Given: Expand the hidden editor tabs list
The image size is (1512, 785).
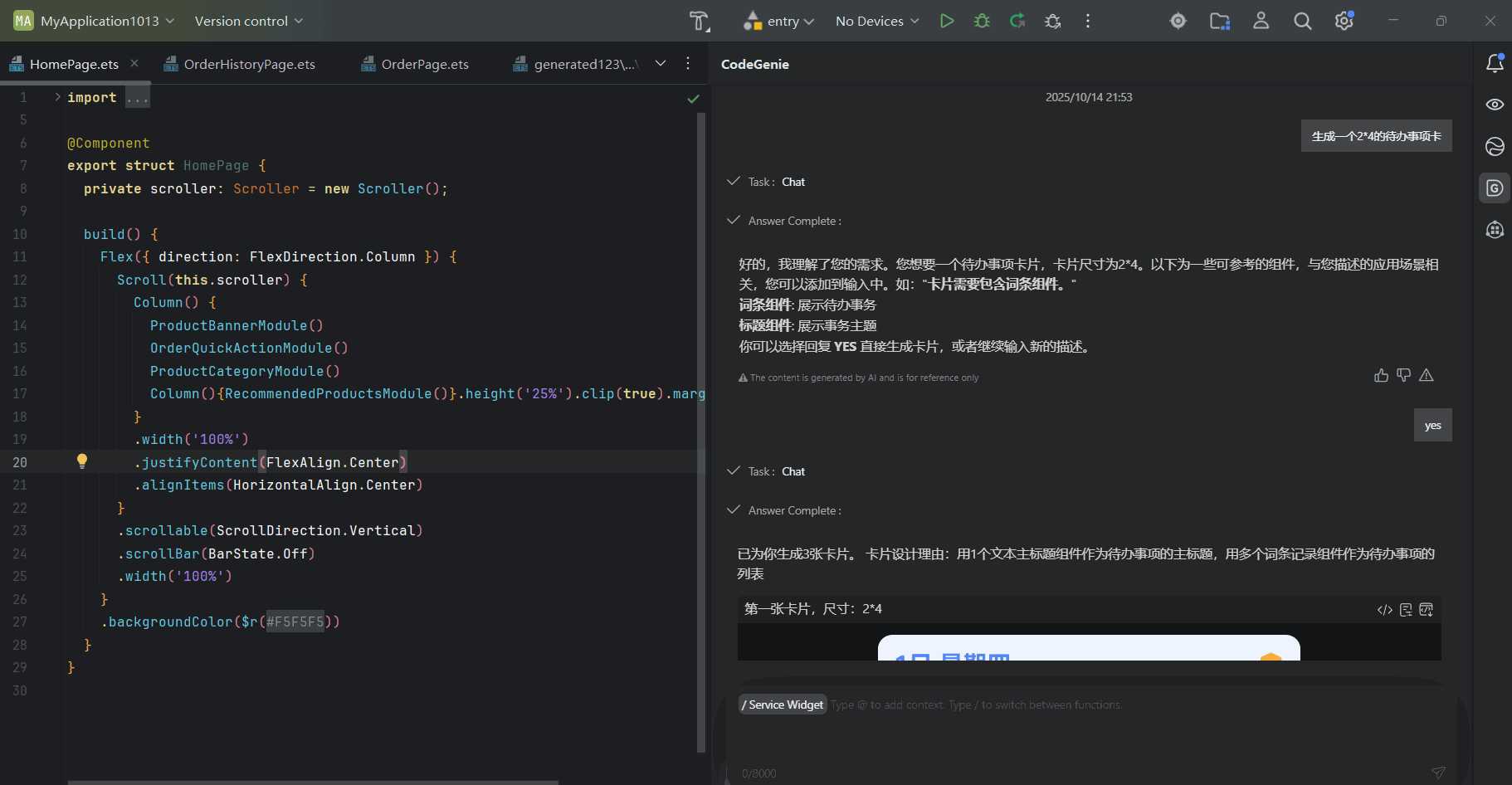Looking at the screenshot, I should (x=661, y=63).
